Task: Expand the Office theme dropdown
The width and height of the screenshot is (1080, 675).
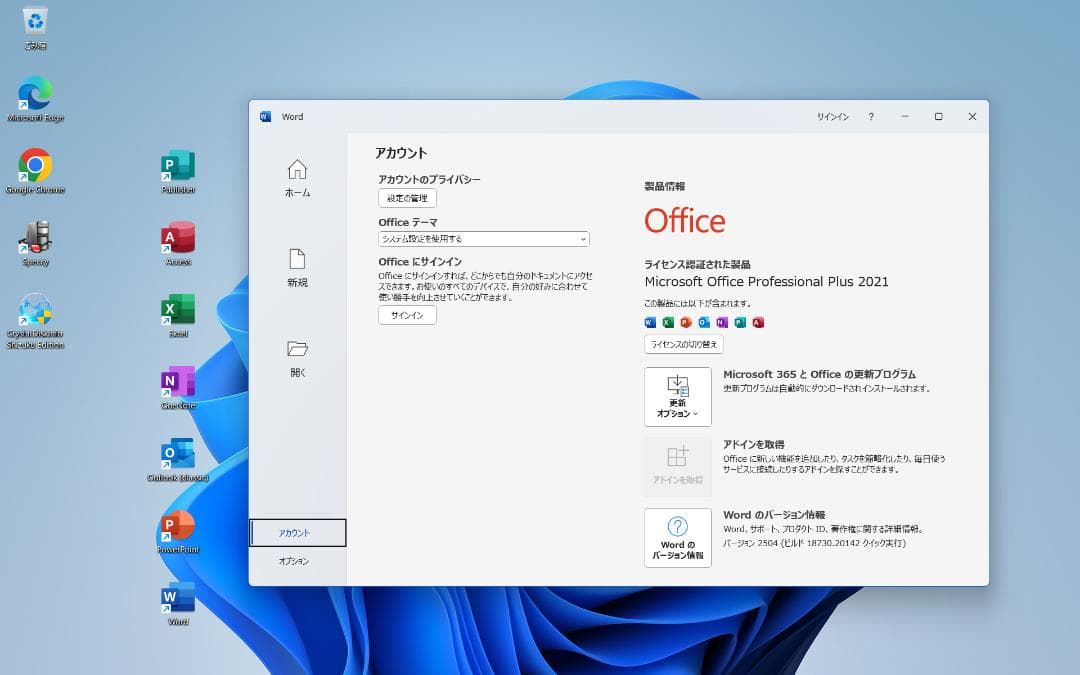Action: tap(484, 239)
